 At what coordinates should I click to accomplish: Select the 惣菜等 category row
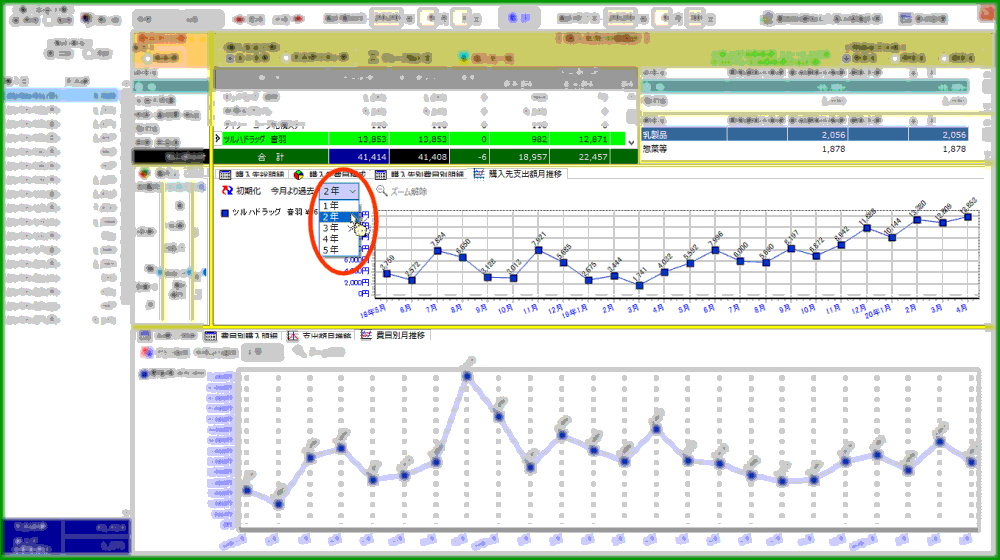pos(805,149)
